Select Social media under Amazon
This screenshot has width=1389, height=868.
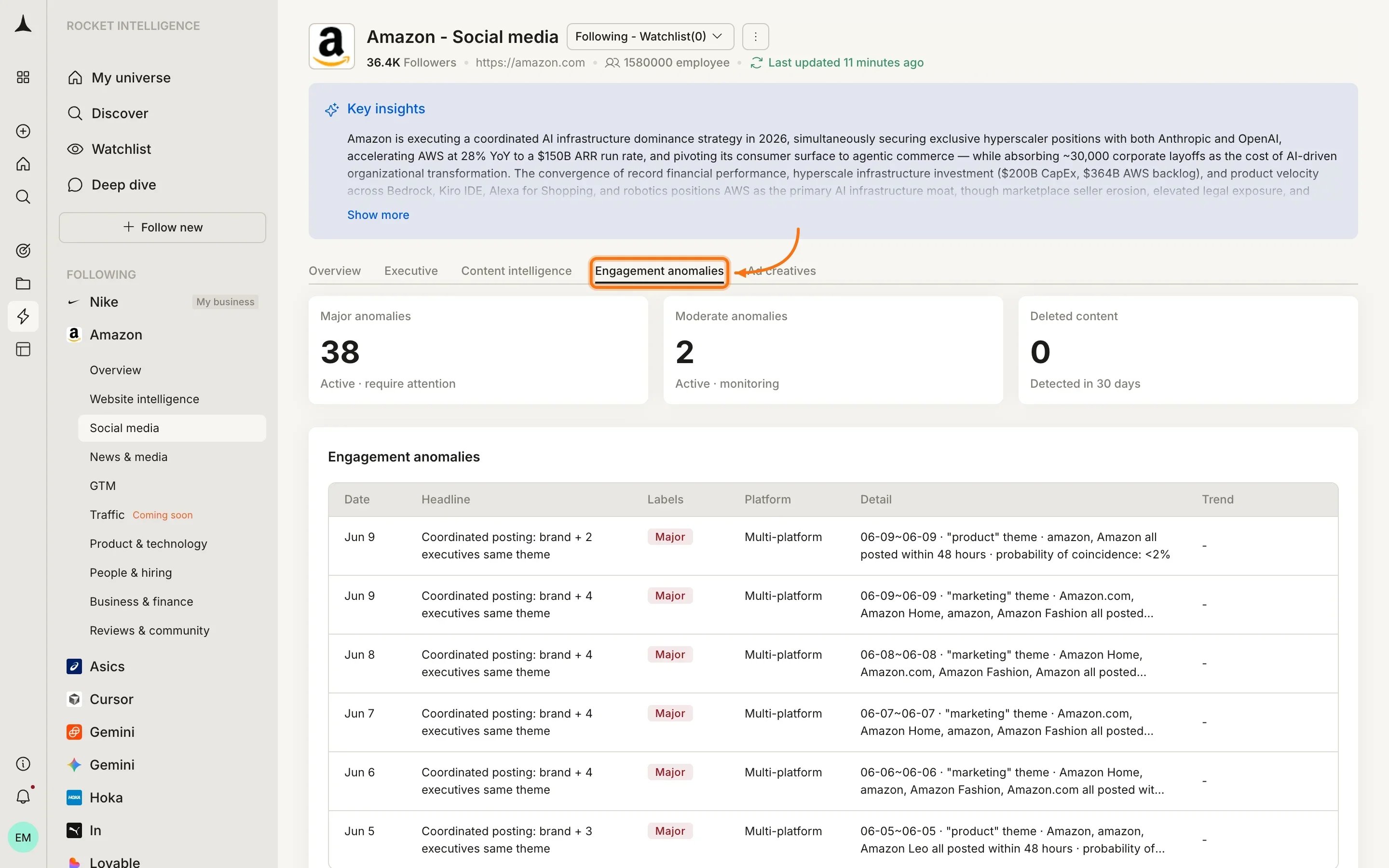pyautogui.click(x=172, y=428)
